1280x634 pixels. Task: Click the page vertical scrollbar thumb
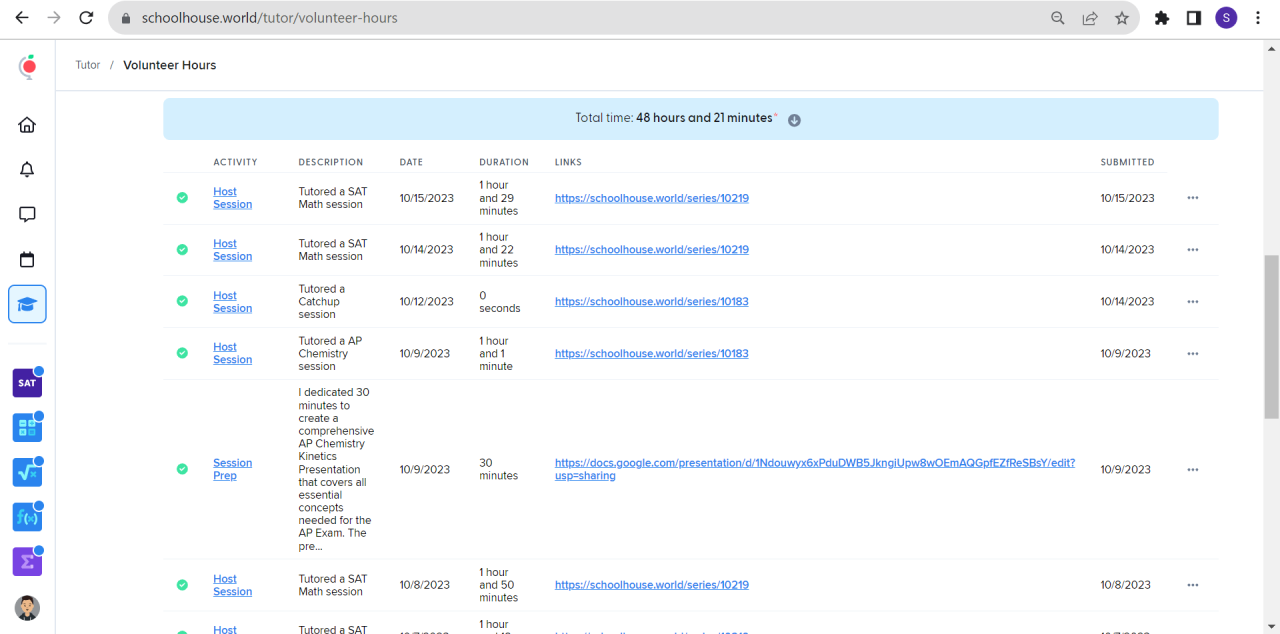[x=1271, y=337]
